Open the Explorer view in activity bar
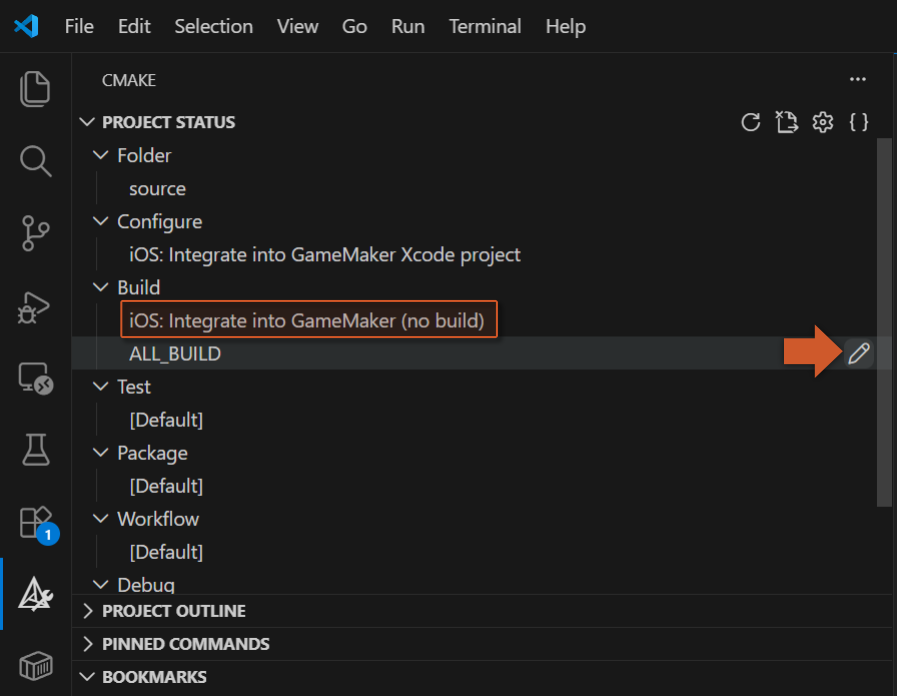The width and height of the screenshot is (897, 696). click(35, 89)
